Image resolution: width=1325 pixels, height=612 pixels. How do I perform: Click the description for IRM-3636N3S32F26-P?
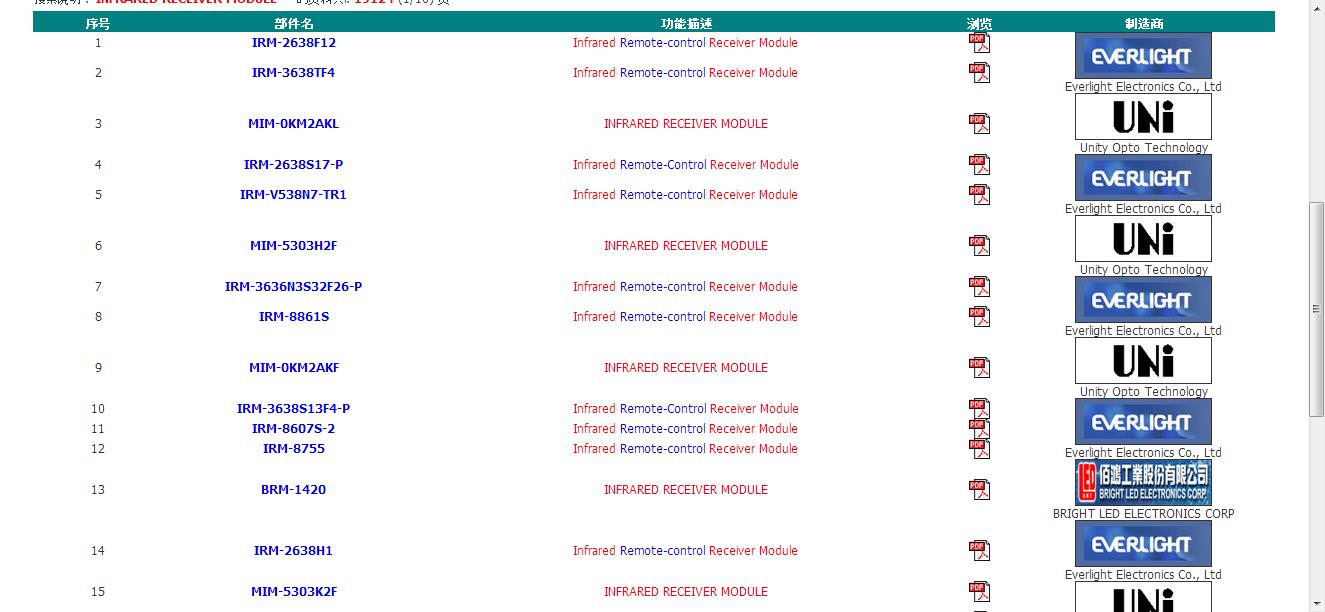686,287
